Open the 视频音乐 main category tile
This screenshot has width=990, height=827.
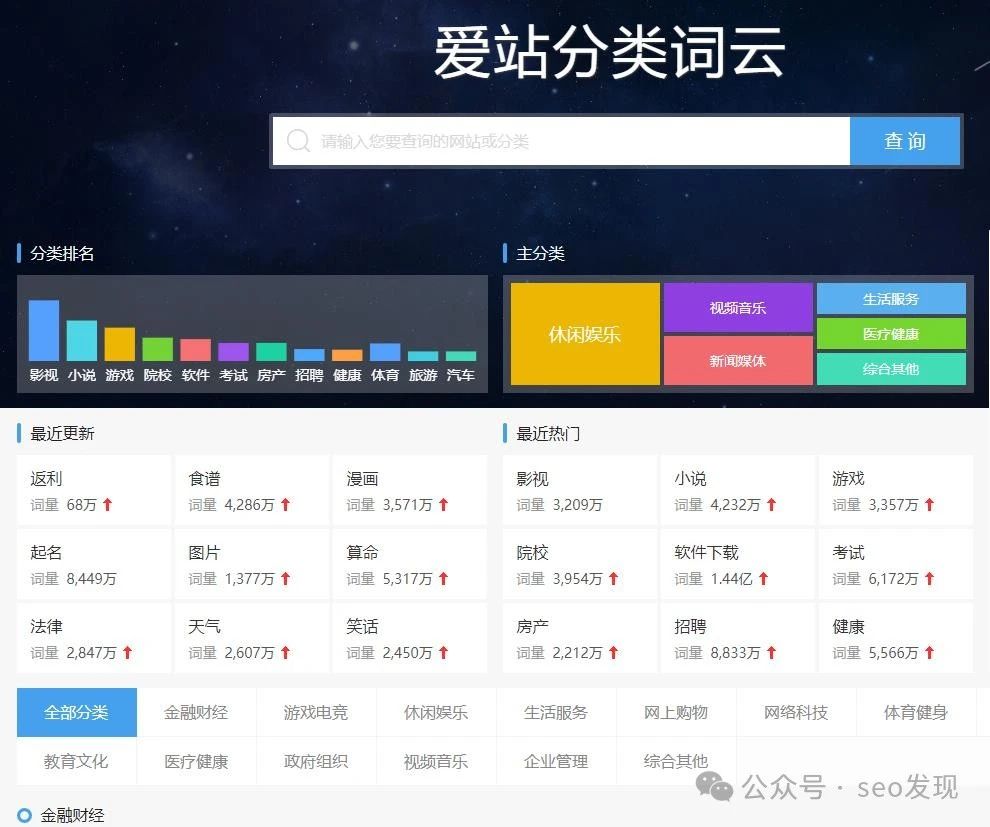[737, 307]
